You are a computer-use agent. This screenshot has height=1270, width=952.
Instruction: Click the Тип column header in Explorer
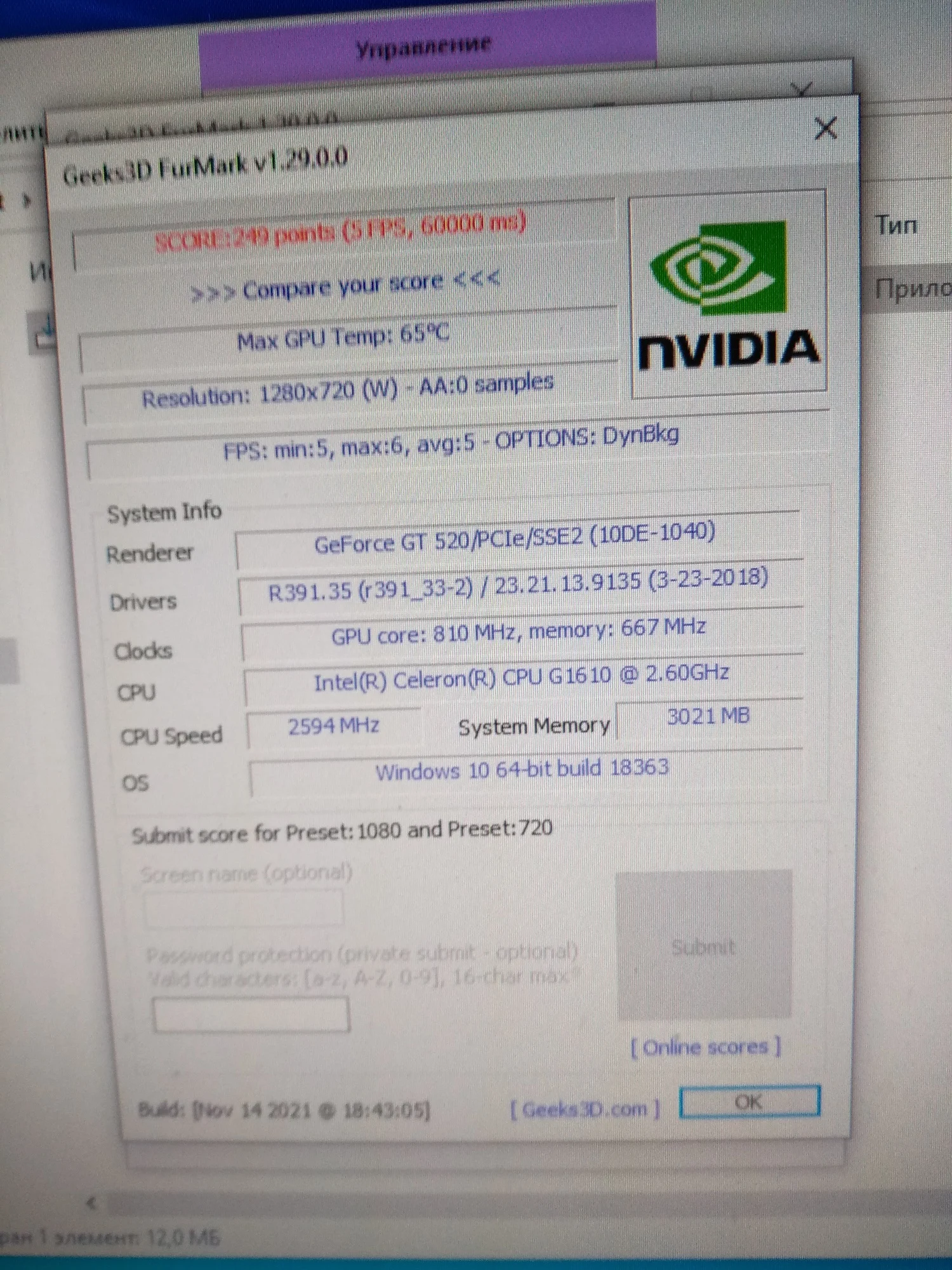point(896,225)
